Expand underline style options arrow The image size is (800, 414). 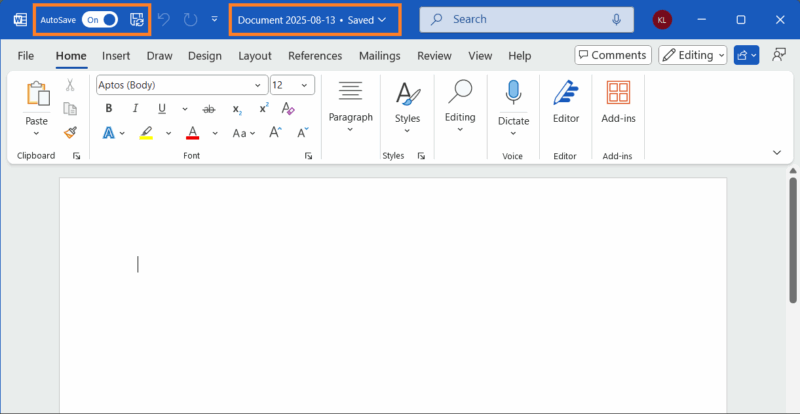[x=185, y=109]
